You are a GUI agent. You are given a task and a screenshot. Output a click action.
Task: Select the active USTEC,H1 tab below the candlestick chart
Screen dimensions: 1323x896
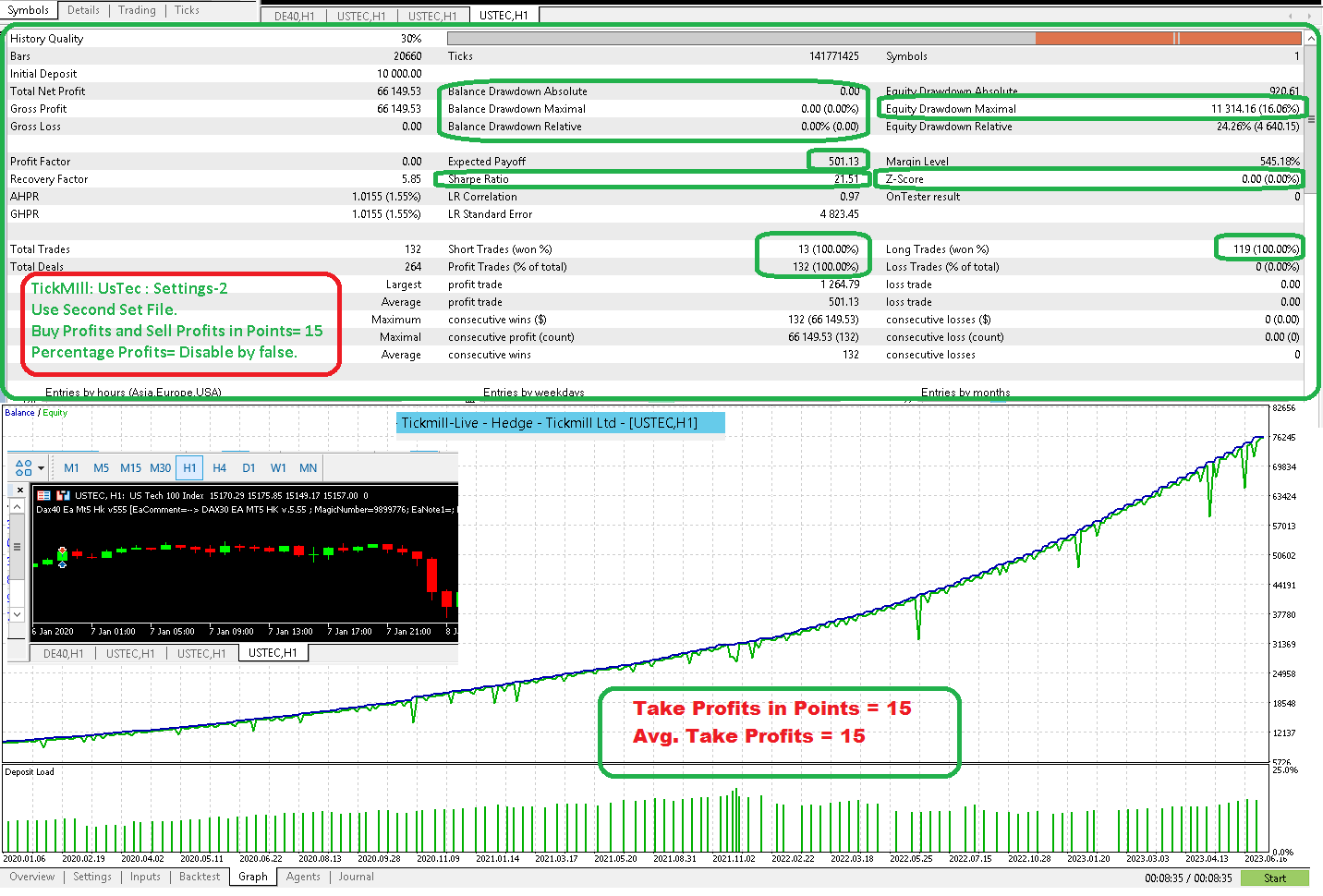tap(273, 653)
